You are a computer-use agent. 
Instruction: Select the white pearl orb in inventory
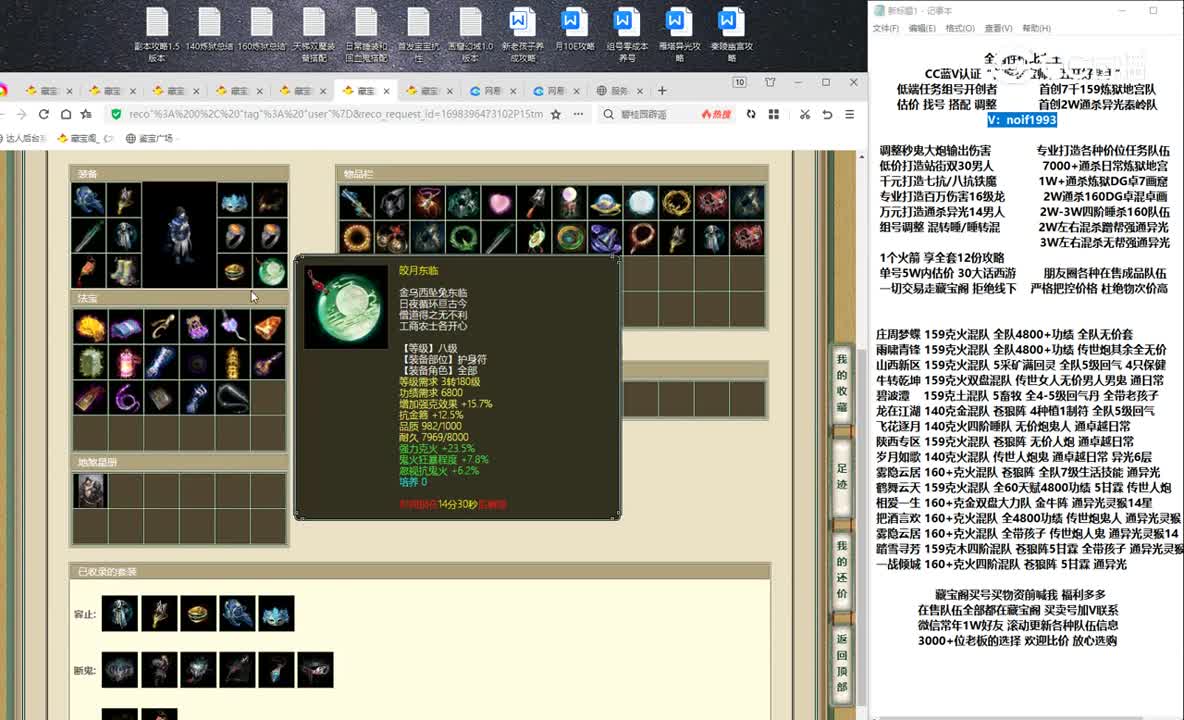click(641, 202)
